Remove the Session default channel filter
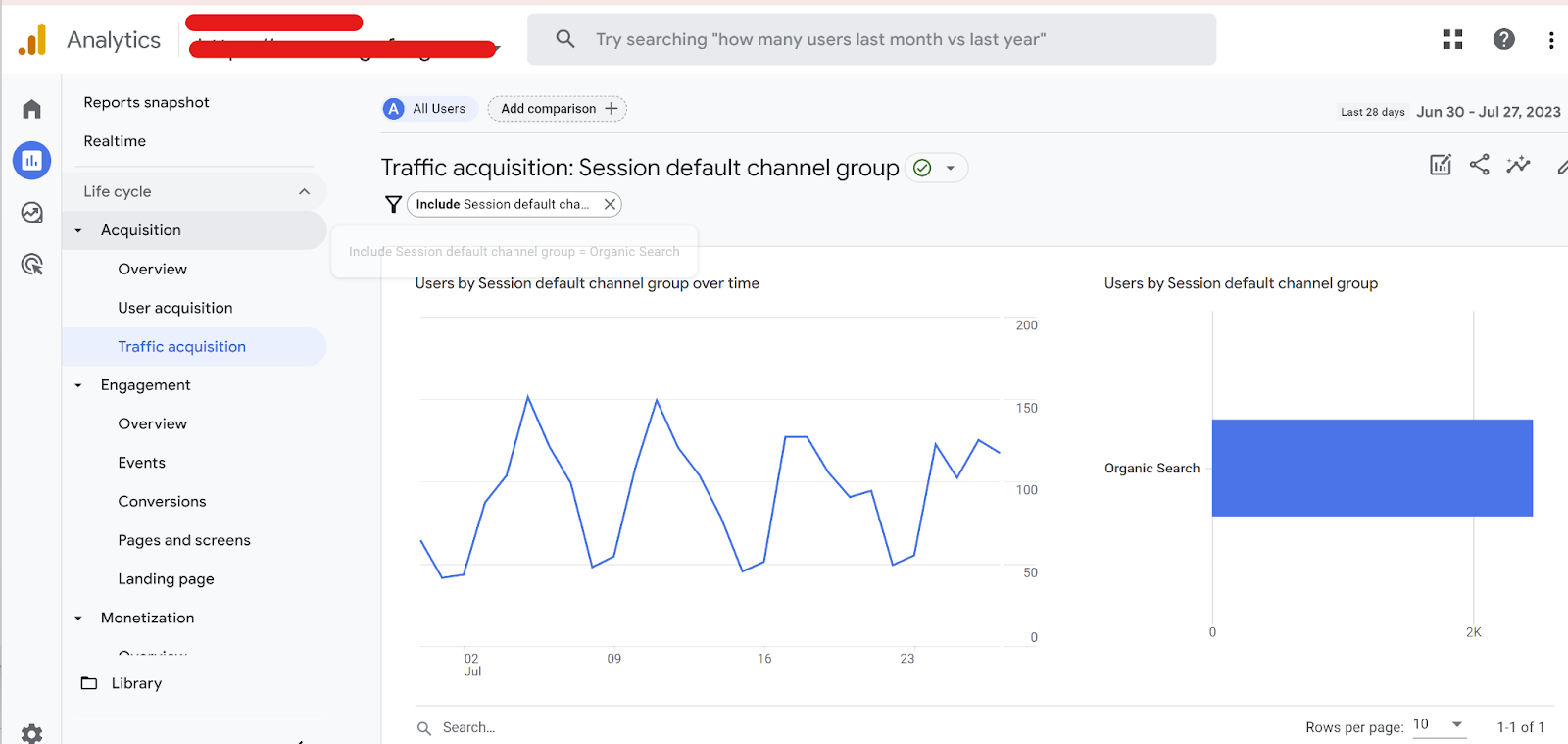 [x=610, y=204]
